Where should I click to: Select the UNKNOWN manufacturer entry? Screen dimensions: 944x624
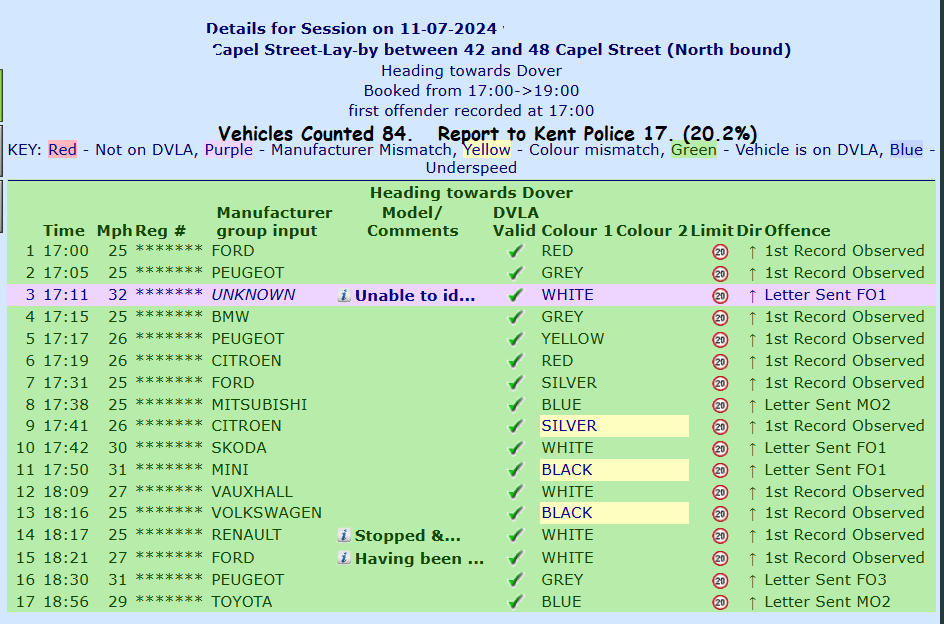pos(253,295)
